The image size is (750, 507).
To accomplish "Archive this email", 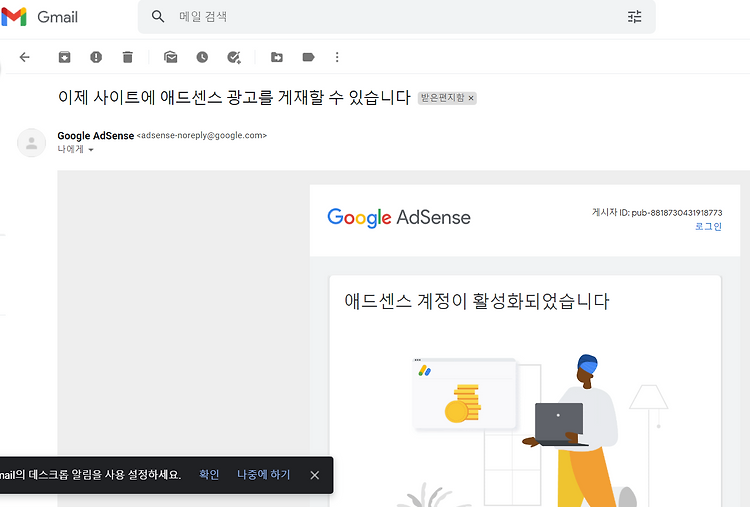I will (65, 57).
